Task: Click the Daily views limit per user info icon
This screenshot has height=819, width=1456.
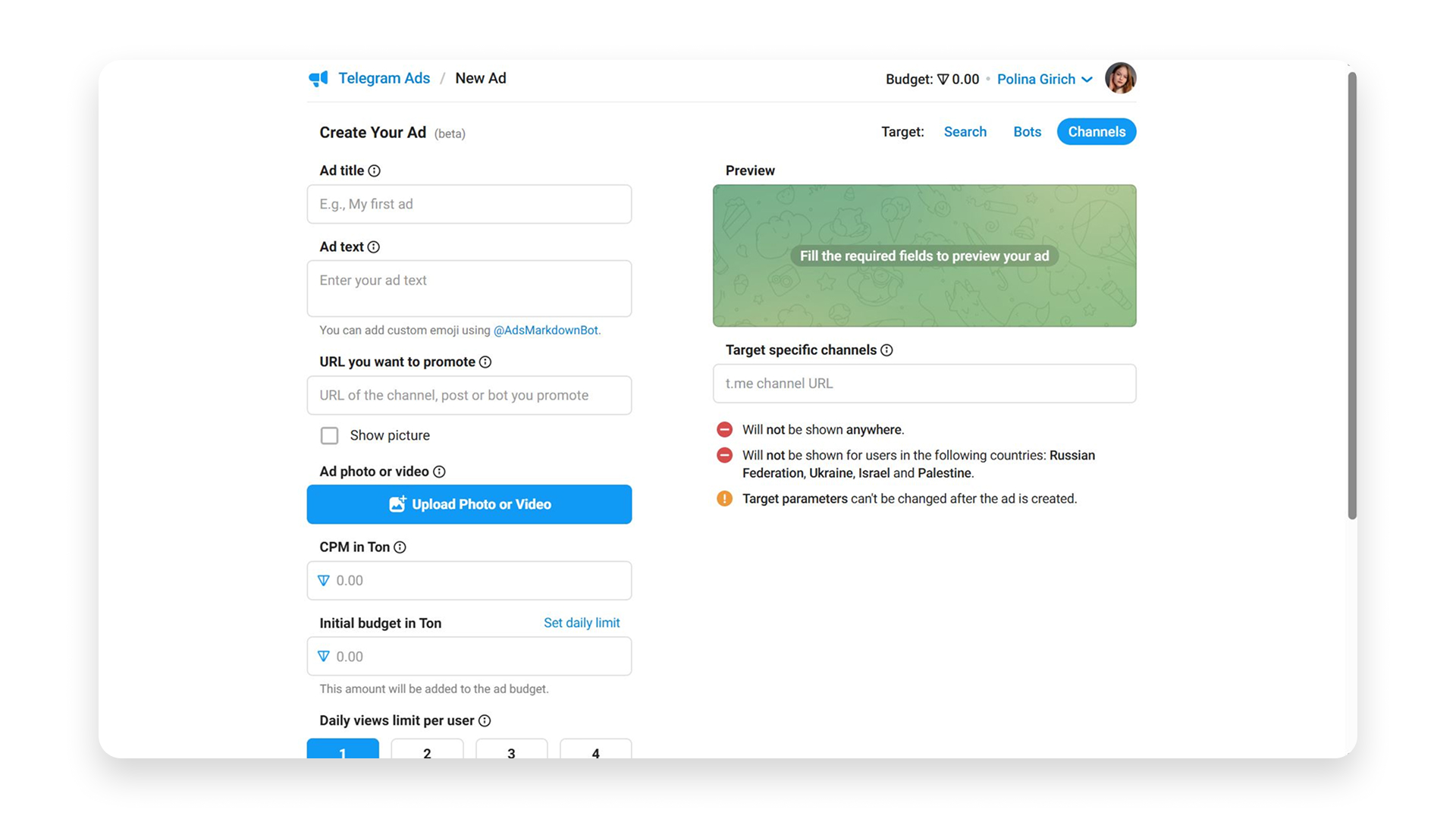Action: pos(485,720)
